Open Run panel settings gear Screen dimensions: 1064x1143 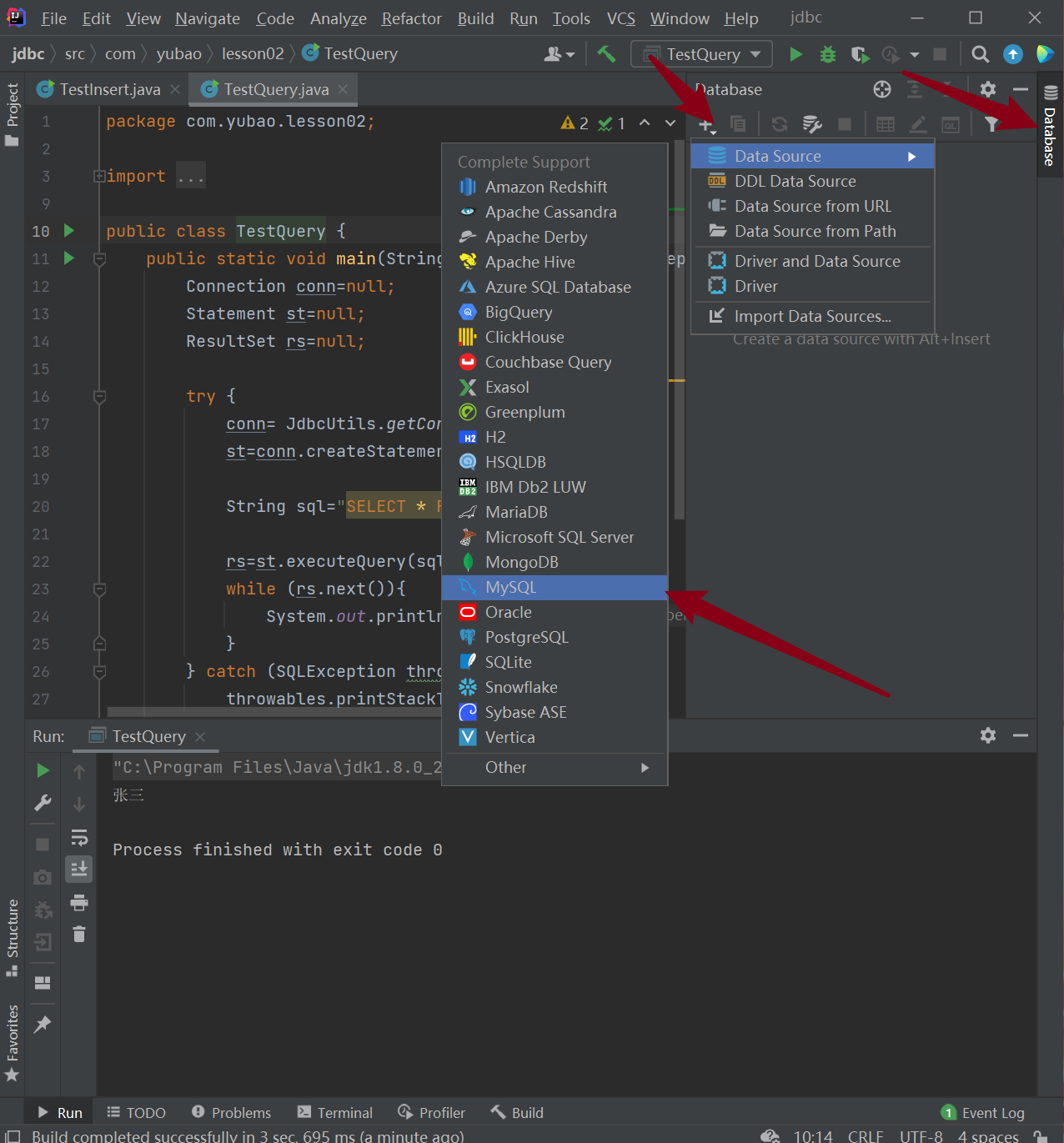pyautogui.click(x=988, y=735)
